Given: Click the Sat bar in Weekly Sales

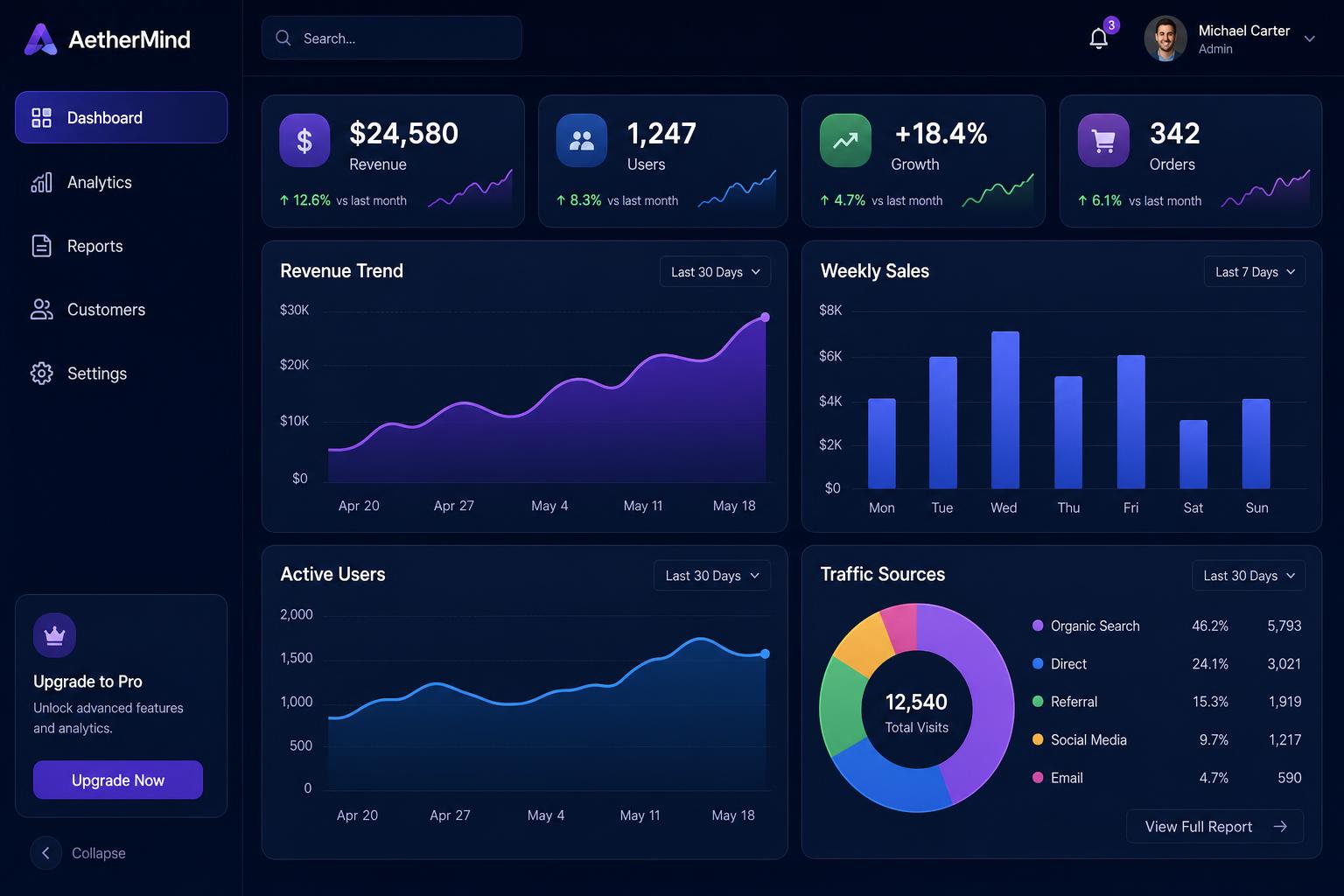Looking at the screenshot, I should pyautogui.click(x=1193, y=454).
